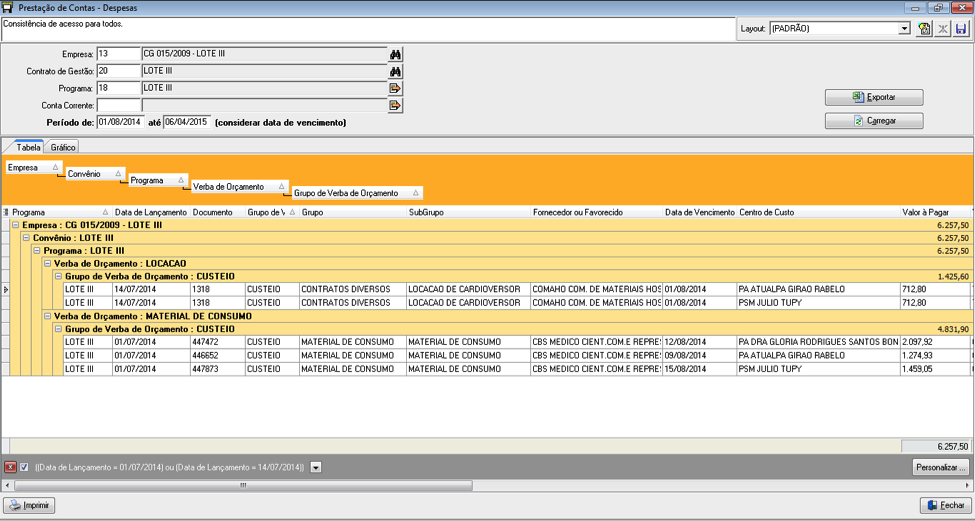
Task: Click the footer total 6.257,50
Action: tap(935, 446)
